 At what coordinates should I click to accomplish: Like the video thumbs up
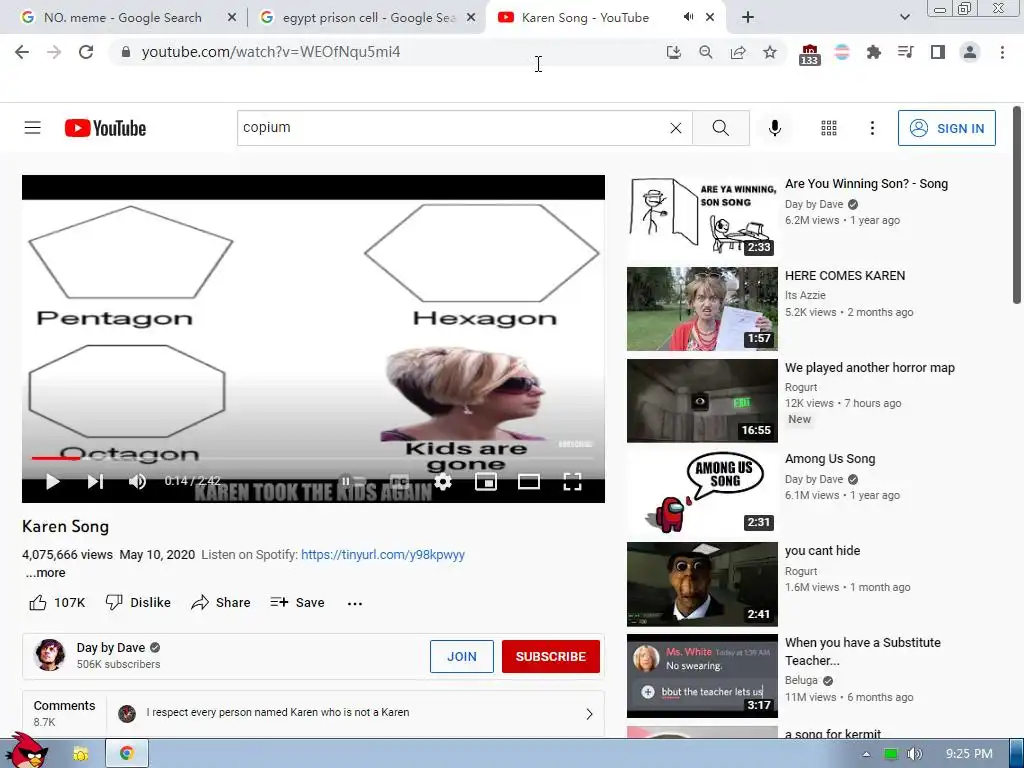(57, 602)
